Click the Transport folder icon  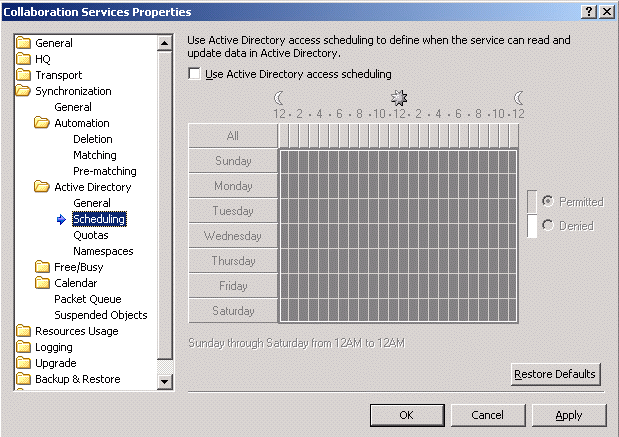pyautogui.click(x=23, y=75)
